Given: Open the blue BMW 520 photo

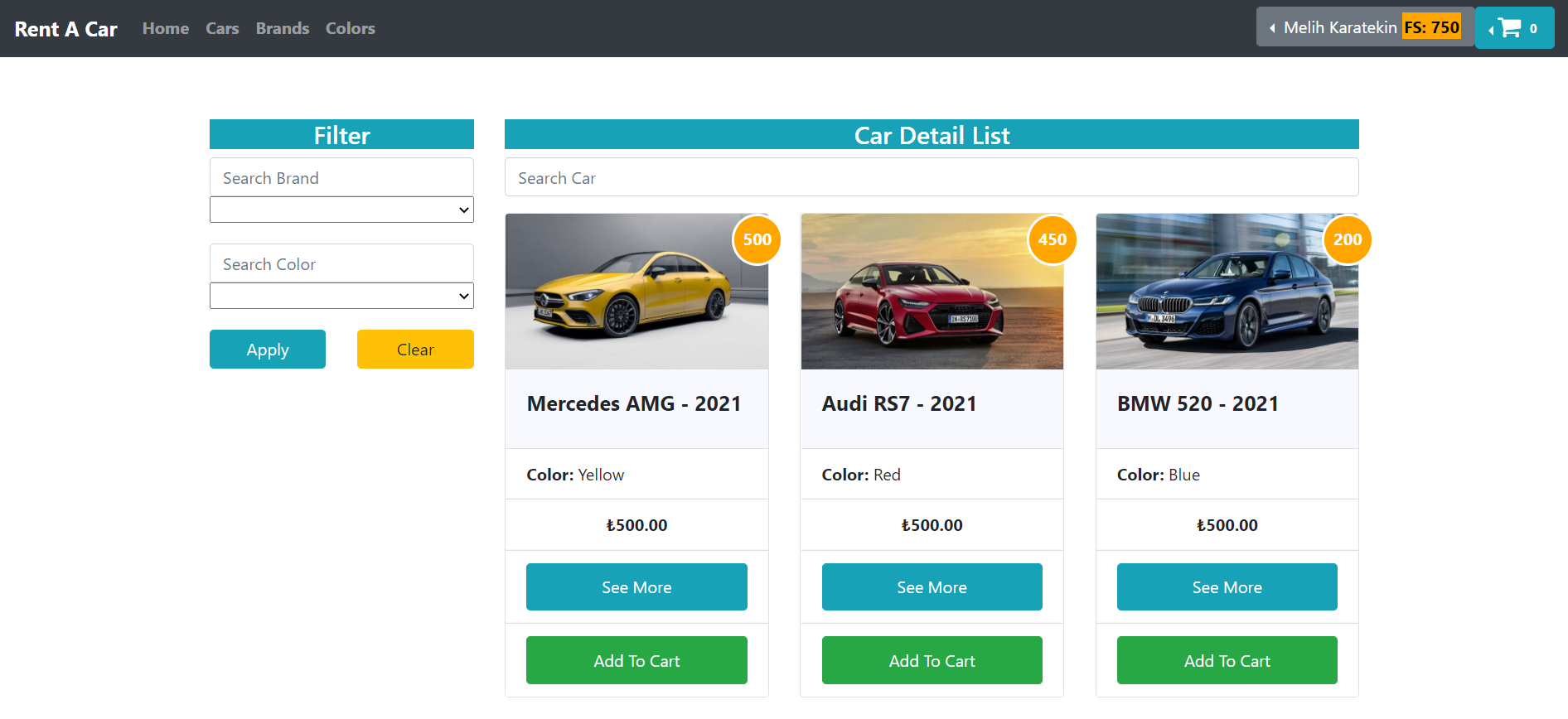Looking at the screenshot, I should (1227, 292).
